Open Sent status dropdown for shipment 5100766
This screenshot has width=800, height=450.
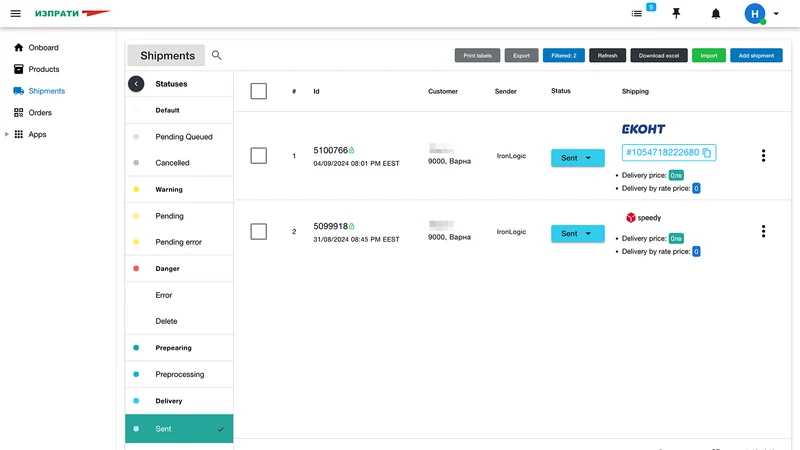coord(578,158)
